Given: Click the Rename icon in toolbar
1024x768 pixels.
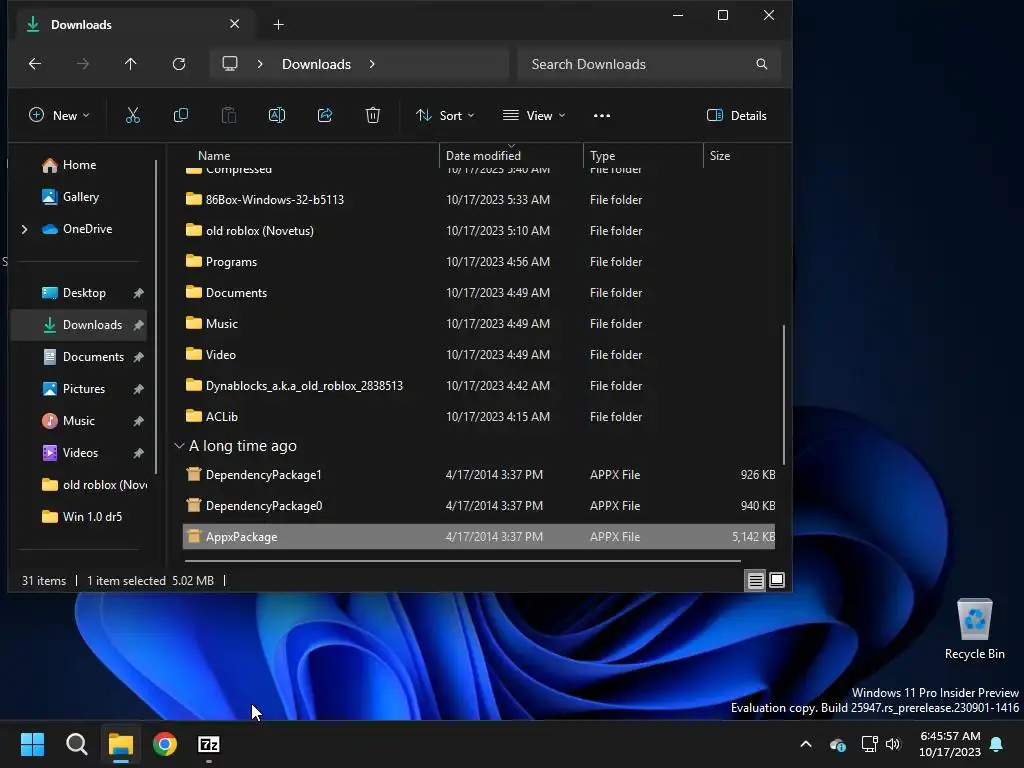Looking at the screenshot, I should pyautogui.click(x=277, y=116).
